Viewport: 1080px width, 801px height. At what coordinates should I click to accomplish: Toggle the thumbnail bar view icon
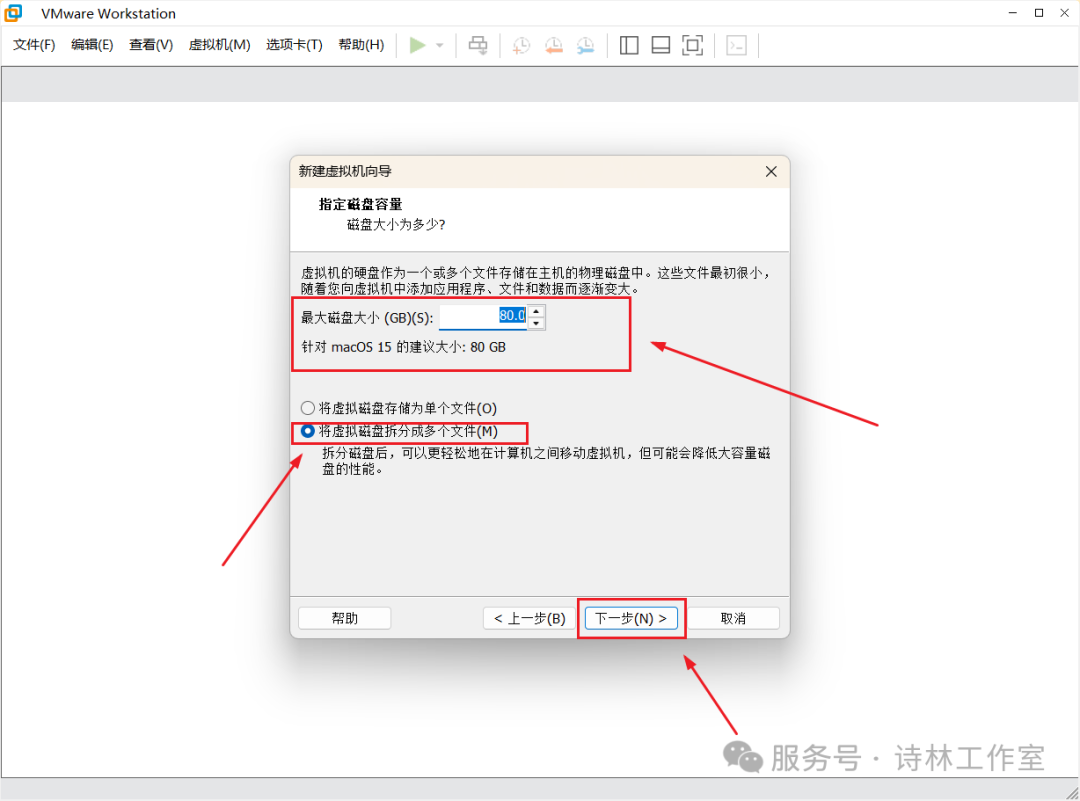[661, 45]
